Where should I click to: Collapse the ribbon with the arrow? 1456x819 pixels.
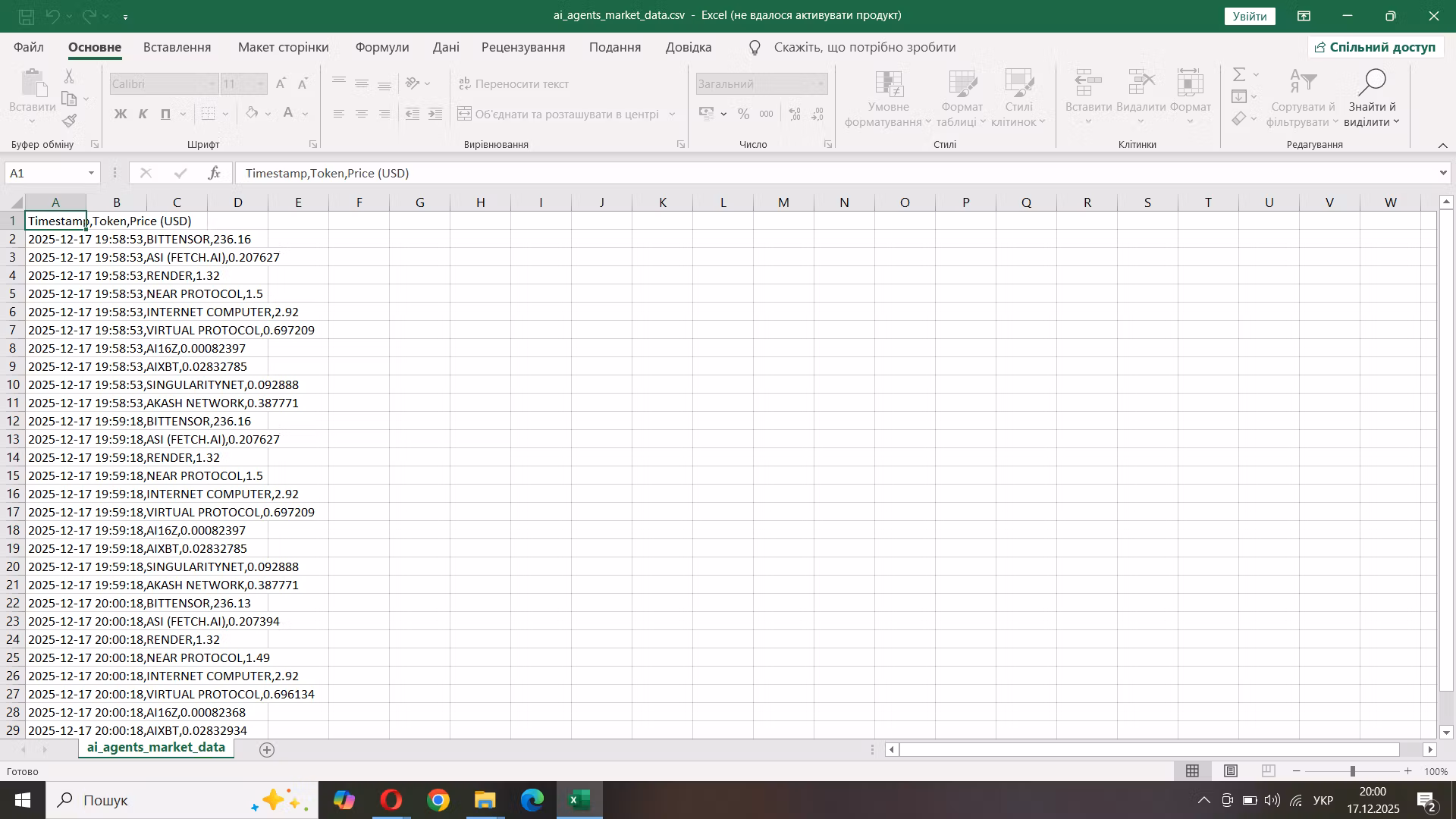pos(1442,145)
